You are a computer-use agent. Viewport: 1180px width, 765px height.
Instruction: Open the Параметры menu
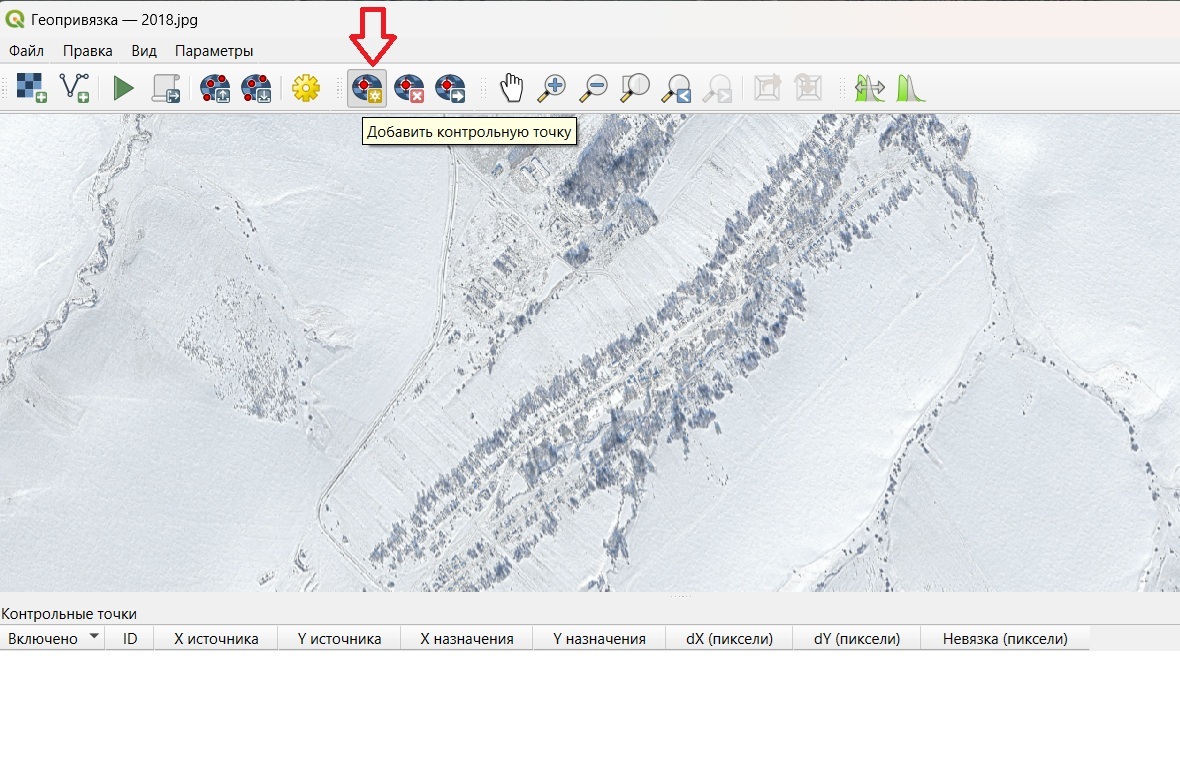214,51
